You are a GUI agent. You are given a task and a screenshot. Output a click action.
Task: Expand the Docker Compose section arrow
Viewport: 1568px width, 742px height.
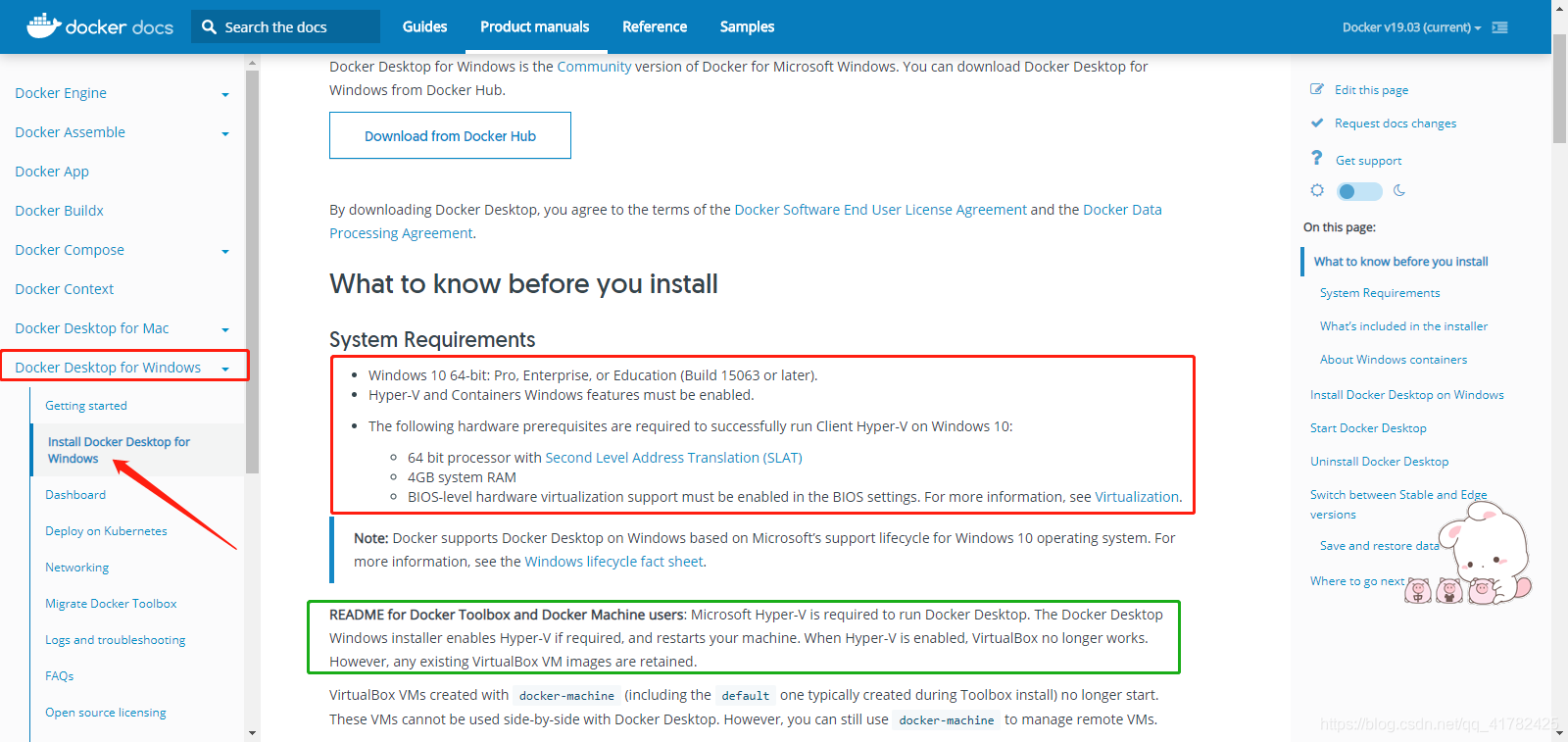tap(225, 252)
